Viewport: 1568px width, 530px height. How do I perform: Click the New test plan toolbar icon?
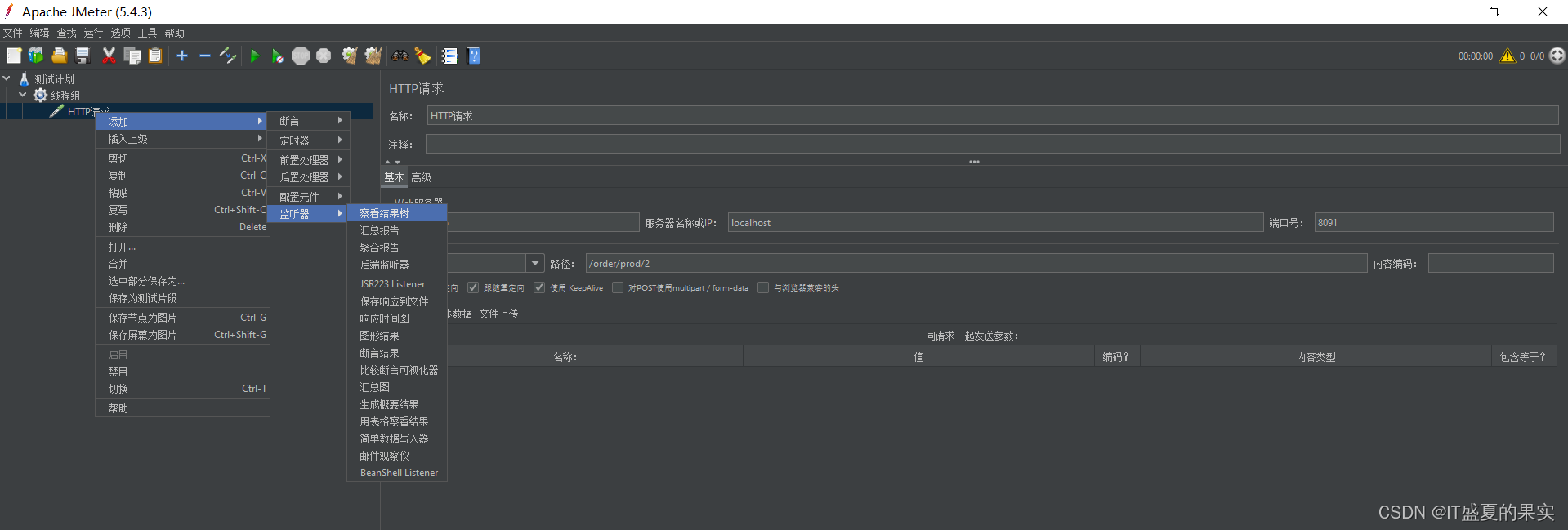tap(14, 56)
